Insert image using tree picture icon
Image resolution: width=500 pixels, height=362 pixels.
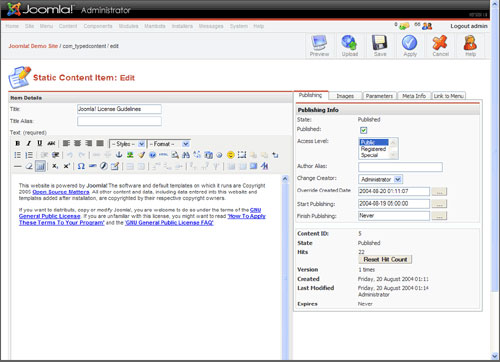(x=130, y=155)
